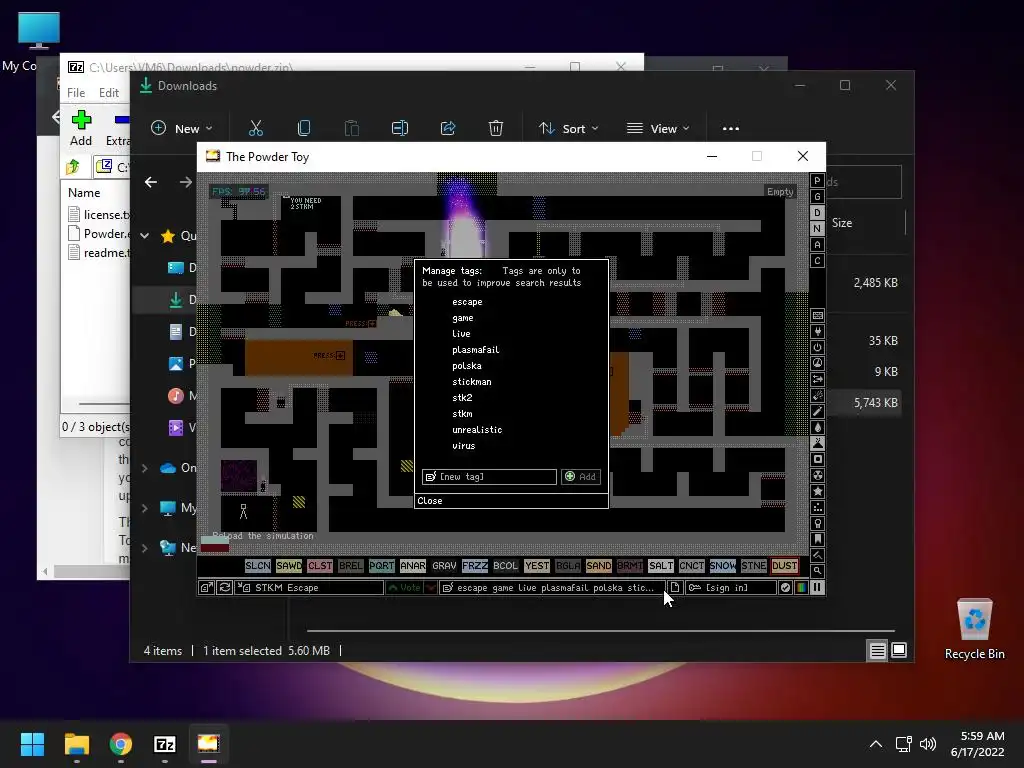Open the Powders category icon
Screen dimensions: 1024x768
click(817, 443)
